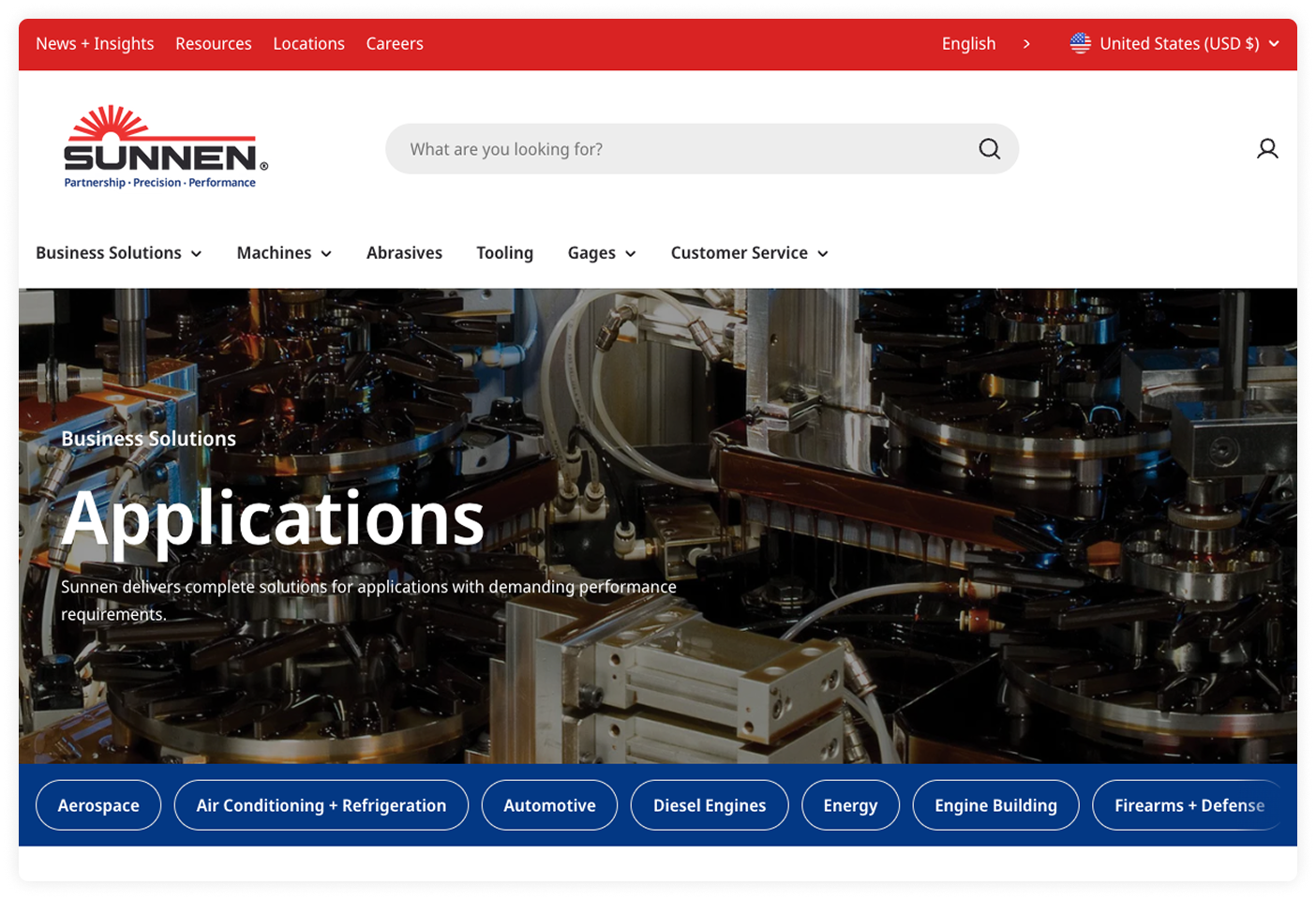Click the 'Business Solutions' hero breadcrumb text

[148, 439]
